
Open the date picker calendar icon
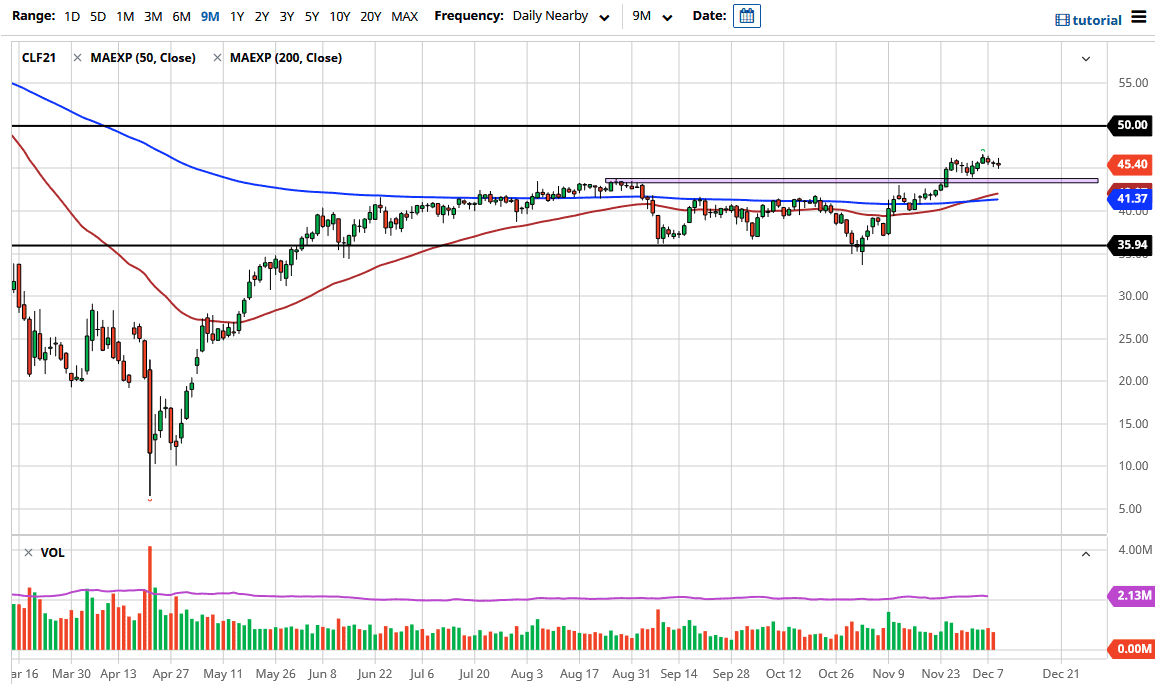point(746,17)
